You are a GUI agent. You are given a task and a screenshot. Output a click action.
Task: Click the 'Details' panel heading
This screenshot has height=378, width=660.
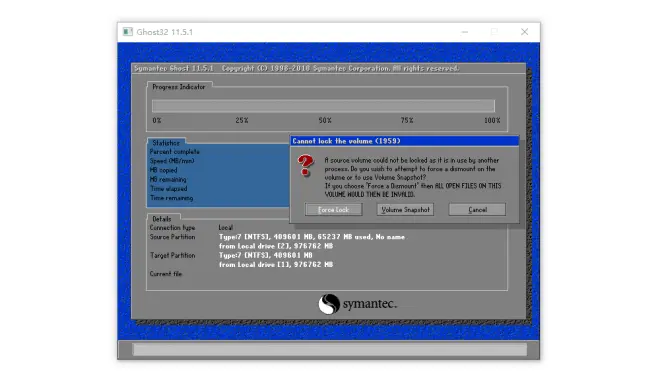pos(162,219)
